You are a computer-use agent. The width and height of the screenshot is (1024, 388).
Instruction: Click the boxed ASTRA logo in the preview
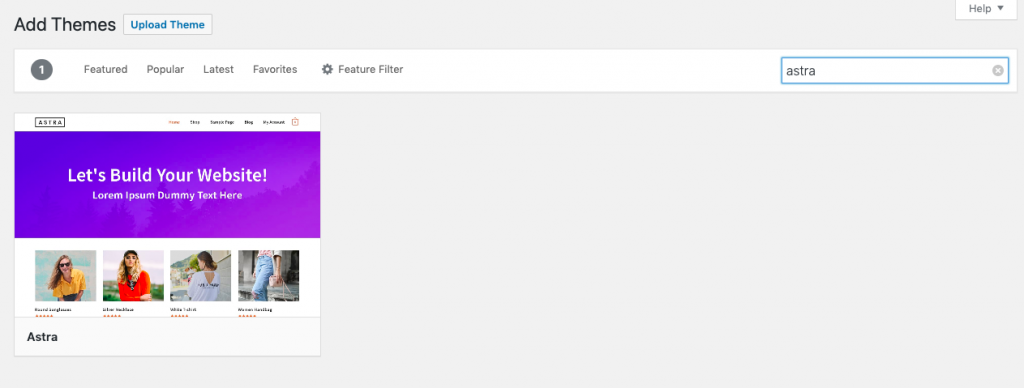50,122
